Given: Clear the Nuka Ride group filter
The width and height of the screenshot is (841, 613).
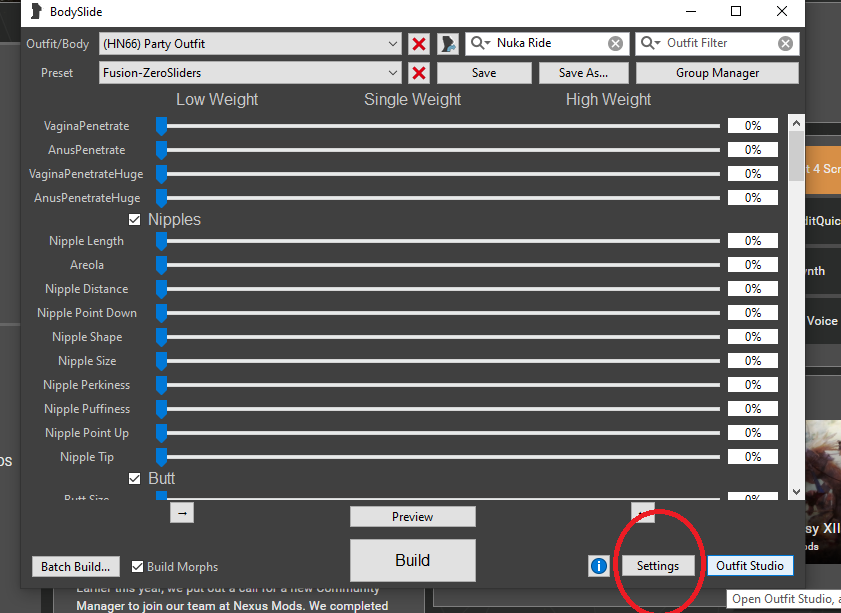Looking at the screenshot, I should click(x=615, y=43).
